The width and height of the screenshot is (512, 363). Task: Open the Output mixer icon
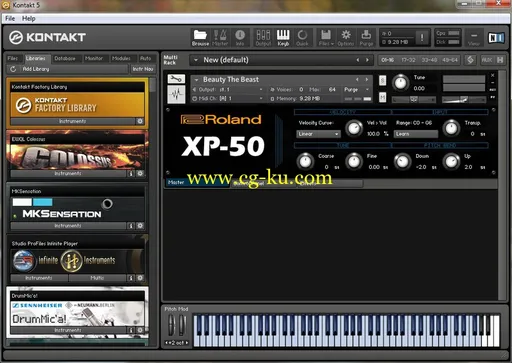pyautogui.click(x=263, y=38)
